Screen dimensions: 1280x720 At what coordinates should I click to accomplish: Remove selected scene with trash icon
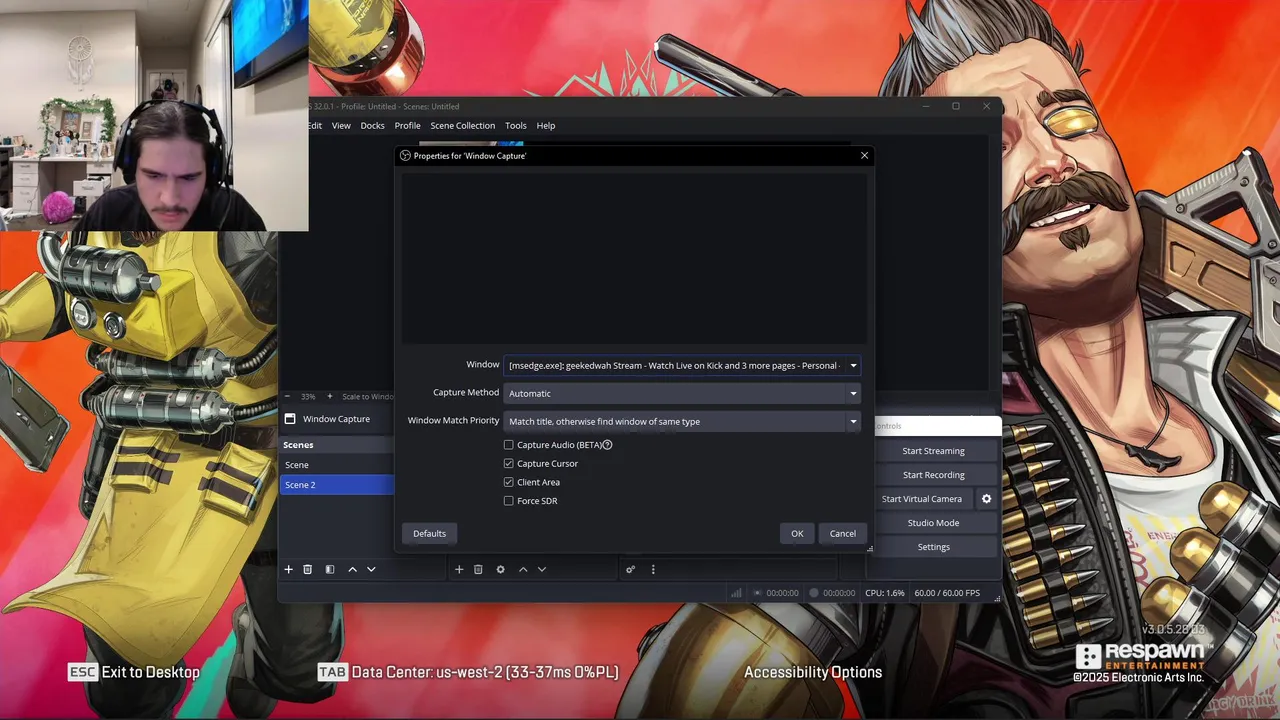(x=308, y=569)
